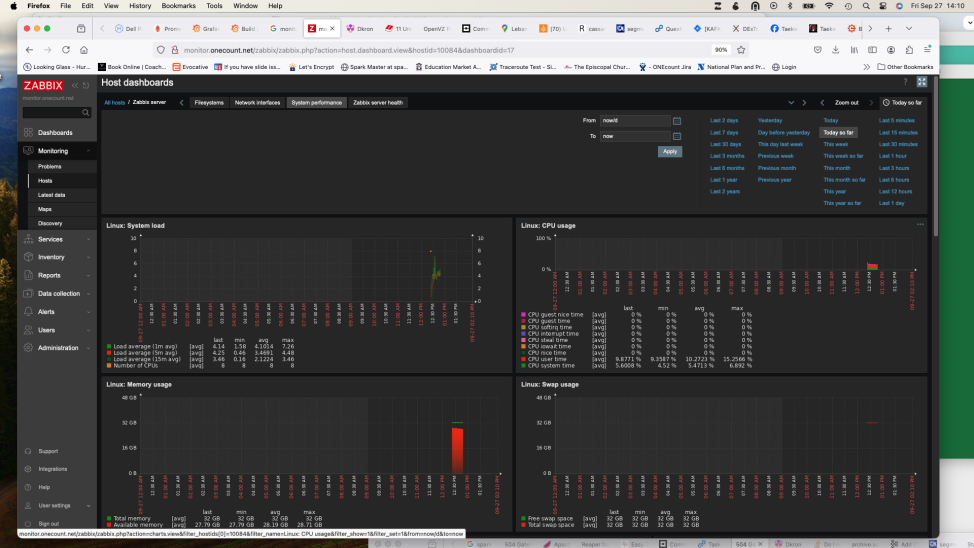Click the All hosts breadcrumb link
This screenshot has height=548, width=974.
tap(114, 102)
